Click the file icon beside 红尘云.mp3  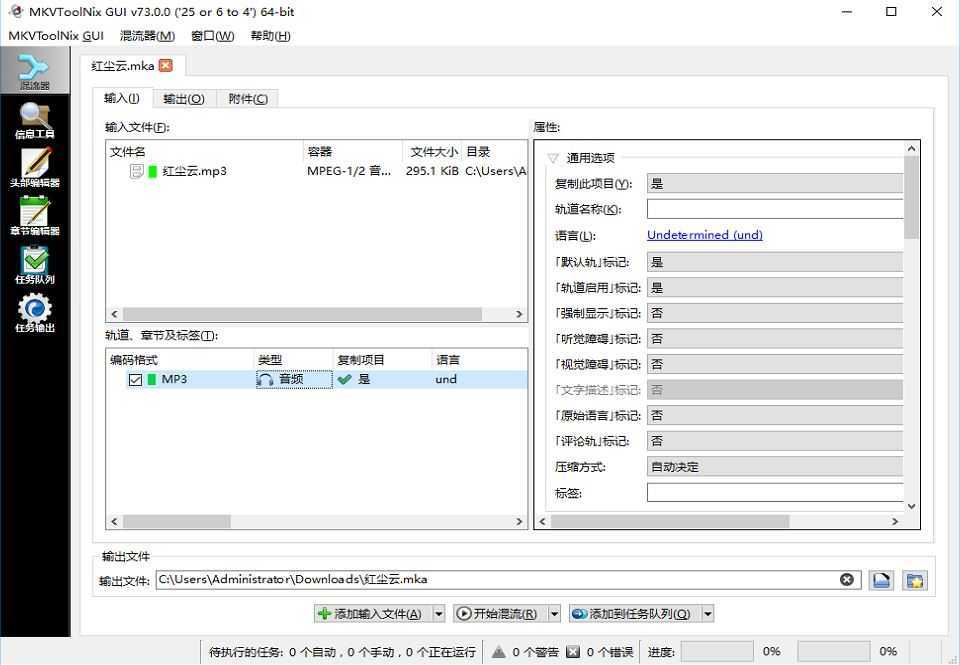coord(136,171)
